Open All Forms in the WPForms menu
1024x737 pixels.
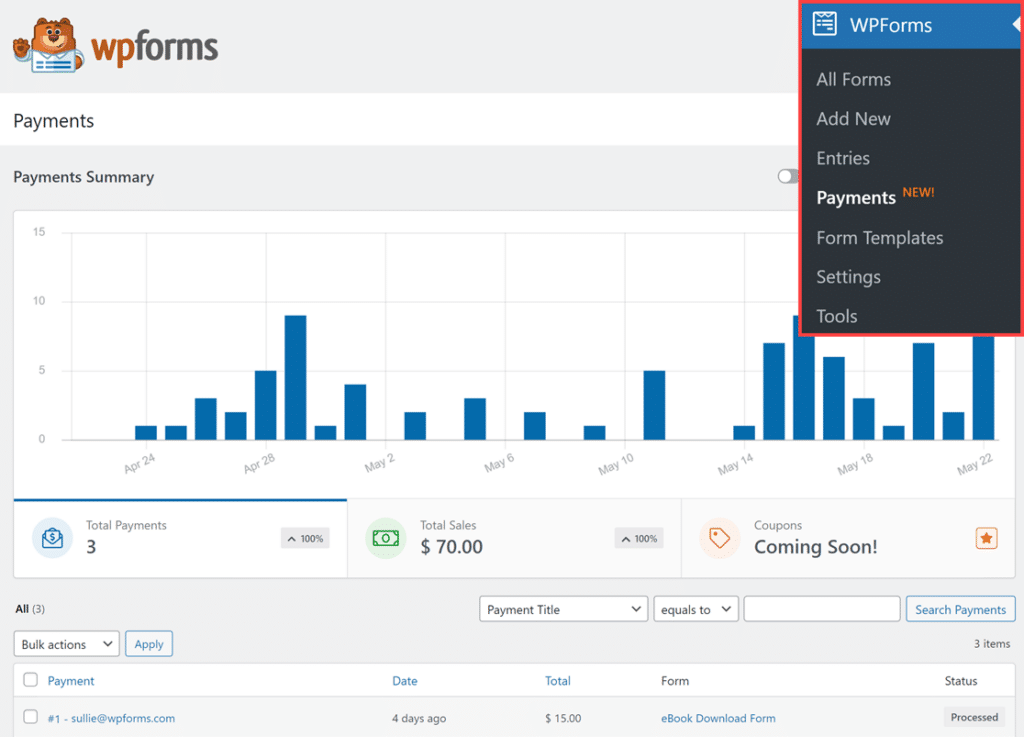click(853, 79)
